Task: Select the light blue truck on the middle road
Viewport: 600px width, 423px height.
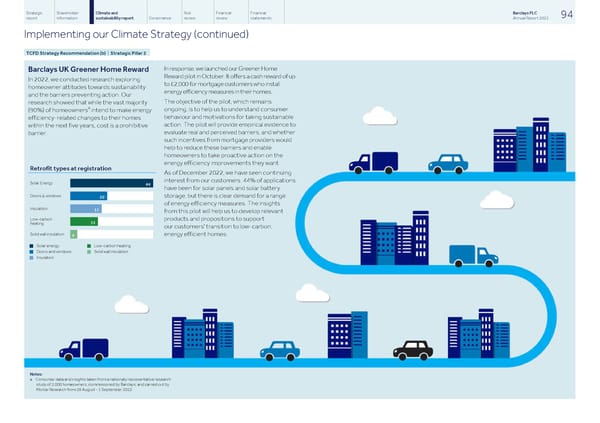Action: tap(473, 256)
